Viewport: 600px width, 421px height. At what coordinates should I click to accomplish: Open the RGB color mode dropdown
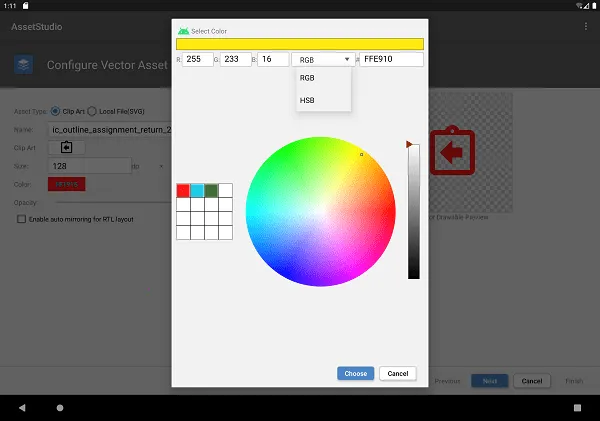(x=323, y=60)
